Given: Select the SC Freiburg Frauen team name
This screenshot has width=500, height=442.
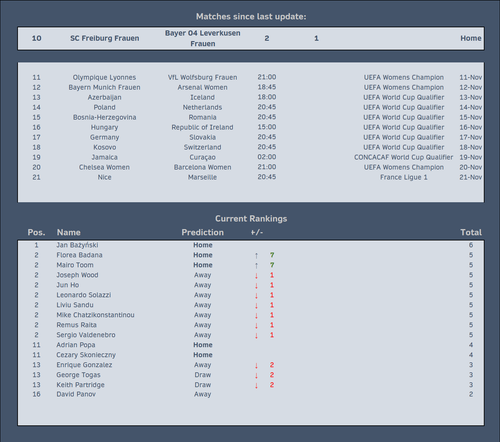Looking at the screenshot, I should pos(105,38).
